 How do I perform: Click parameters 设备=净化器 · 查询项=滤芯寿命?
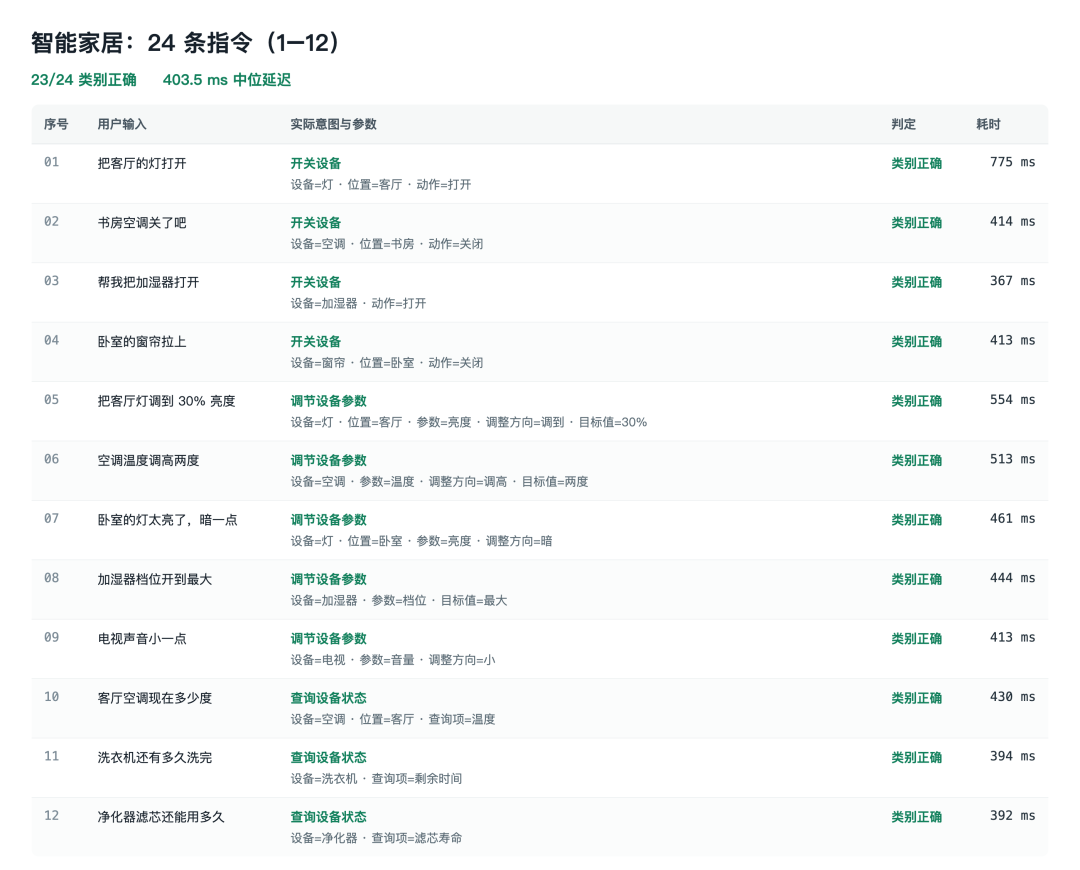tap(376, 838)
